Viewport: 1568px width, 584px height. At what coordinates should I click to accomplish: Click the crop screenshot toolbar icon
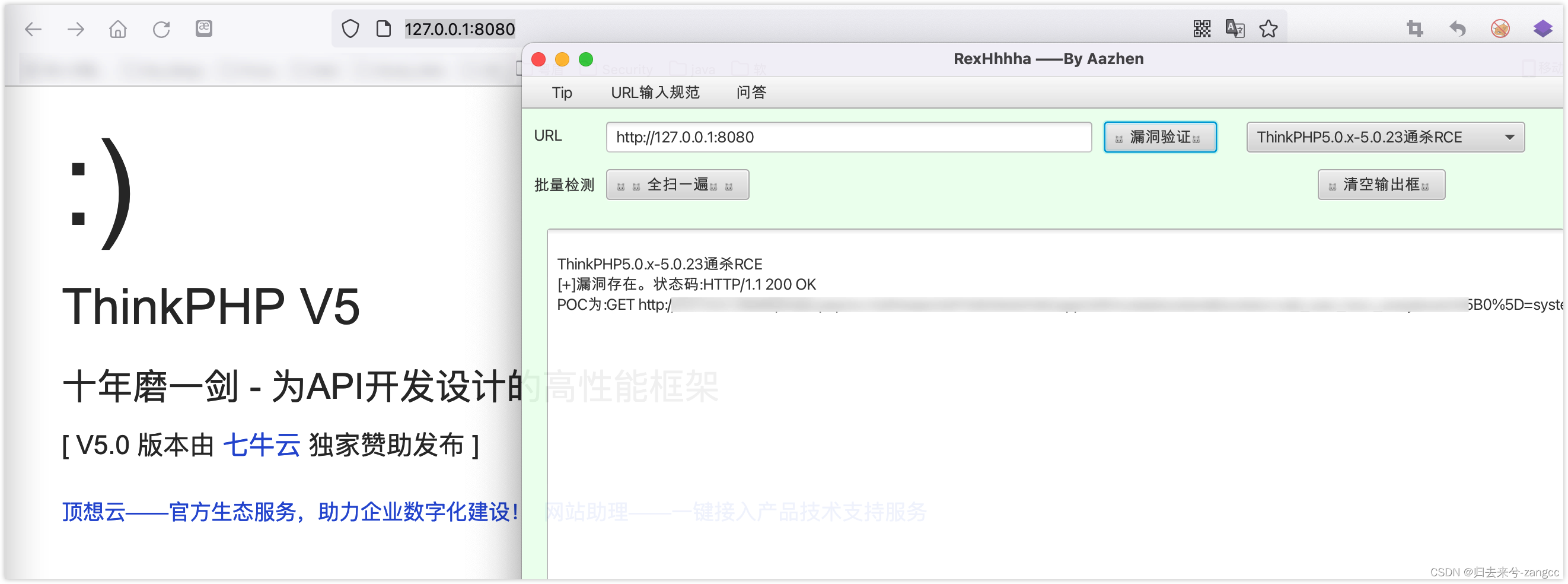(x=1414, y=28)
